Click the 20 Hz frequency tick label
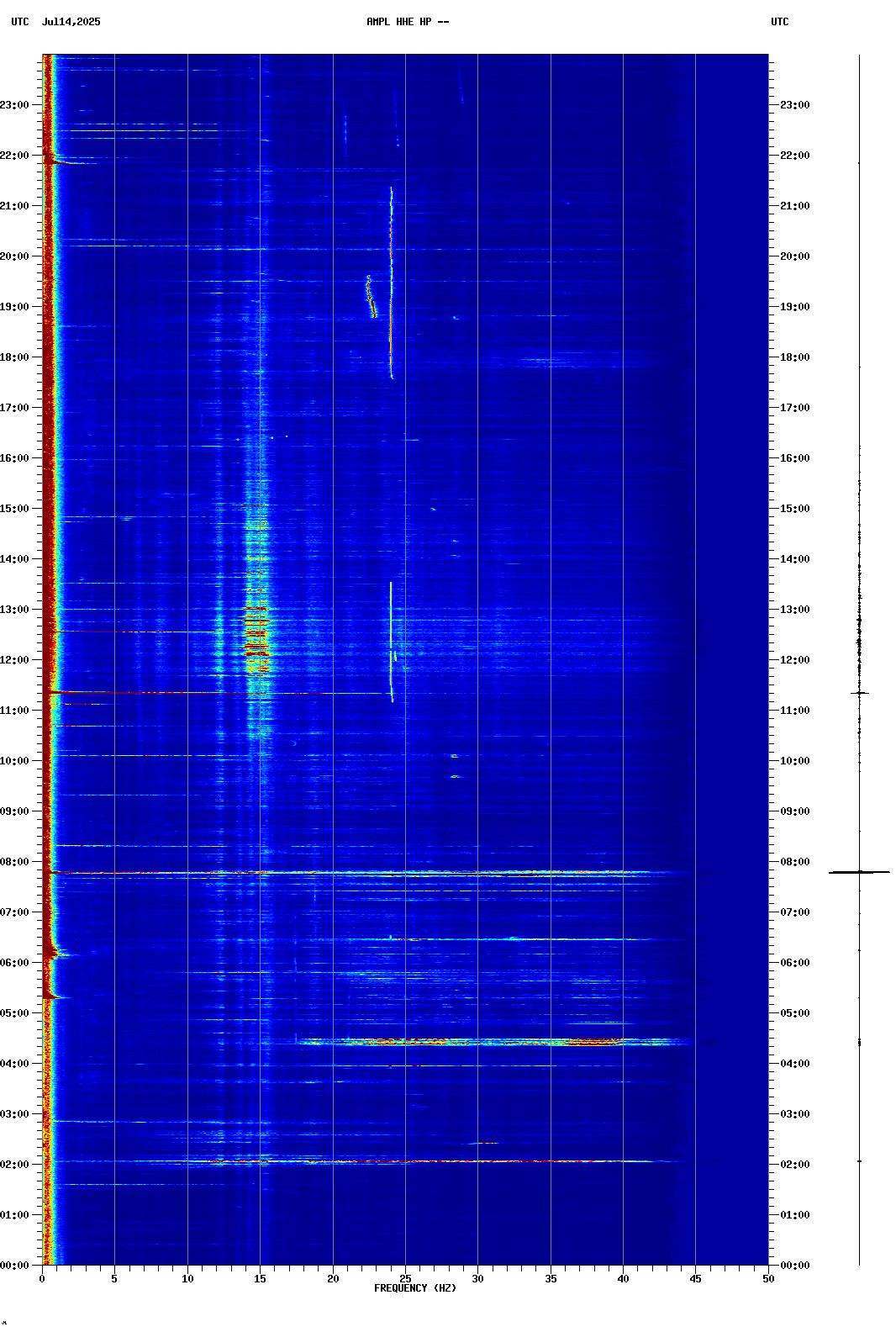896x1332 pixels. 333,1279
